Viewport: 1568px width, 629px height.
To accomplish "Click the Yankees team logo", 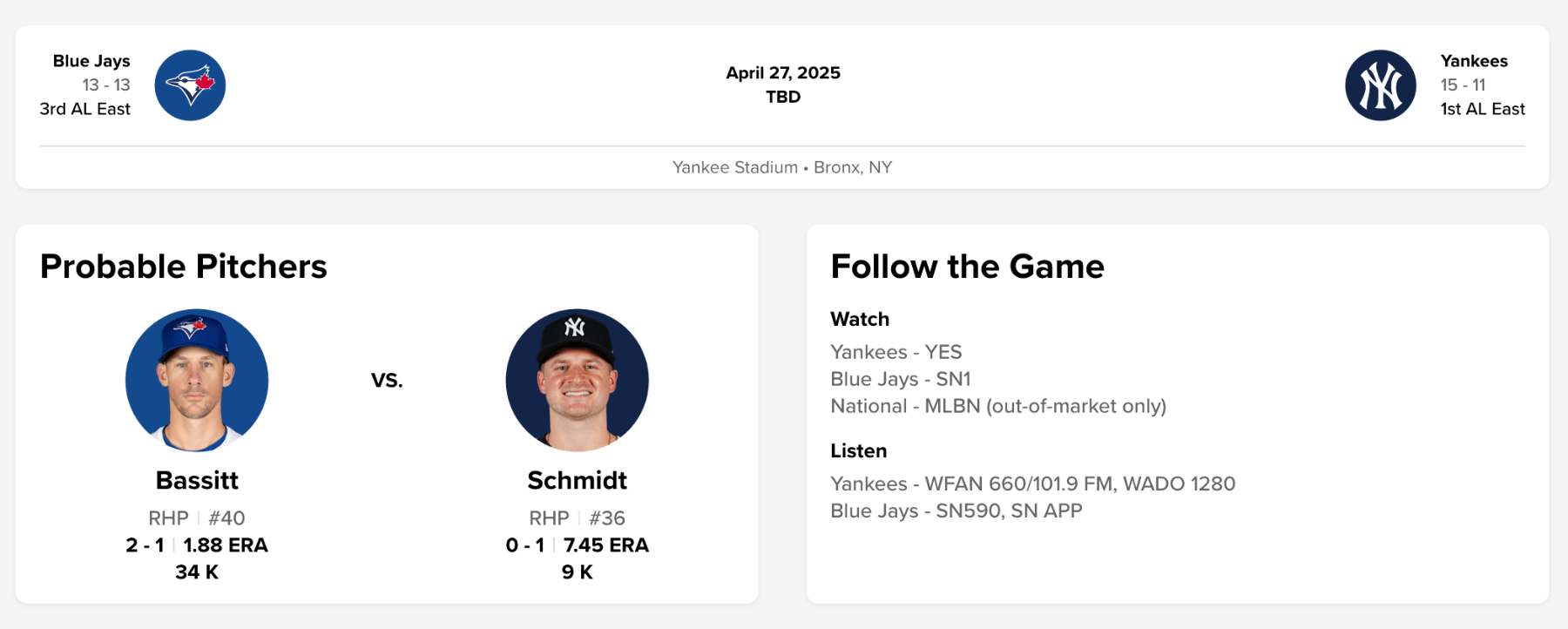I will point(1380,85).
